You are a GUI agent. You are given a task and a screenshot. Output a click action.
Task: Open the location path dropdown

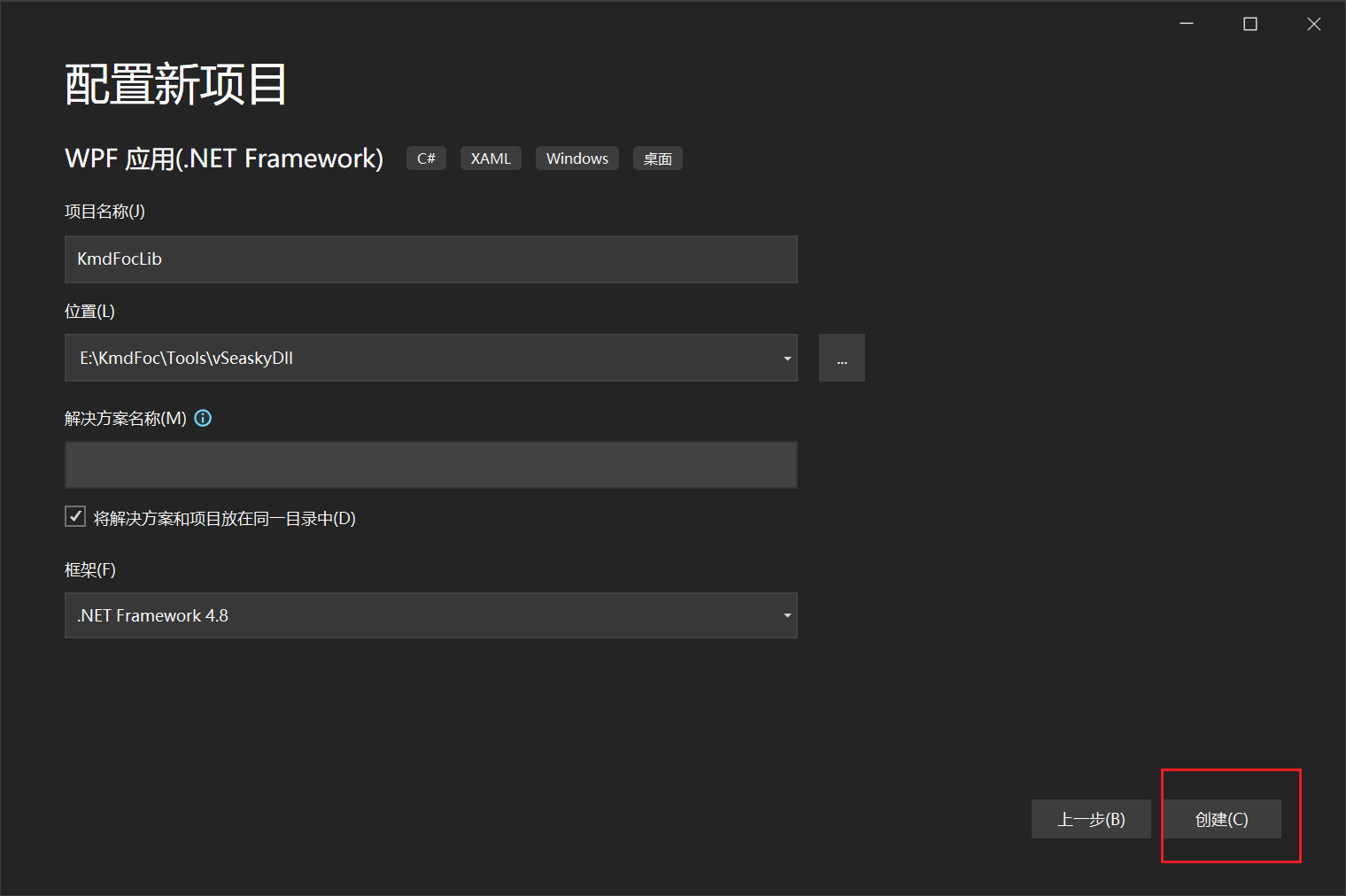787,358
